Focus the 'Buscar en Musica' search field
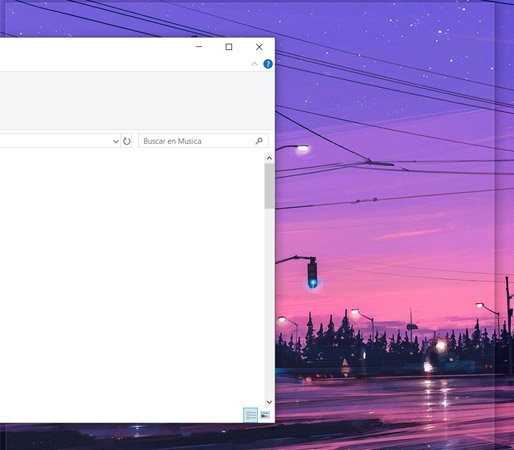The image size is (514, 450). coord(203,141)
